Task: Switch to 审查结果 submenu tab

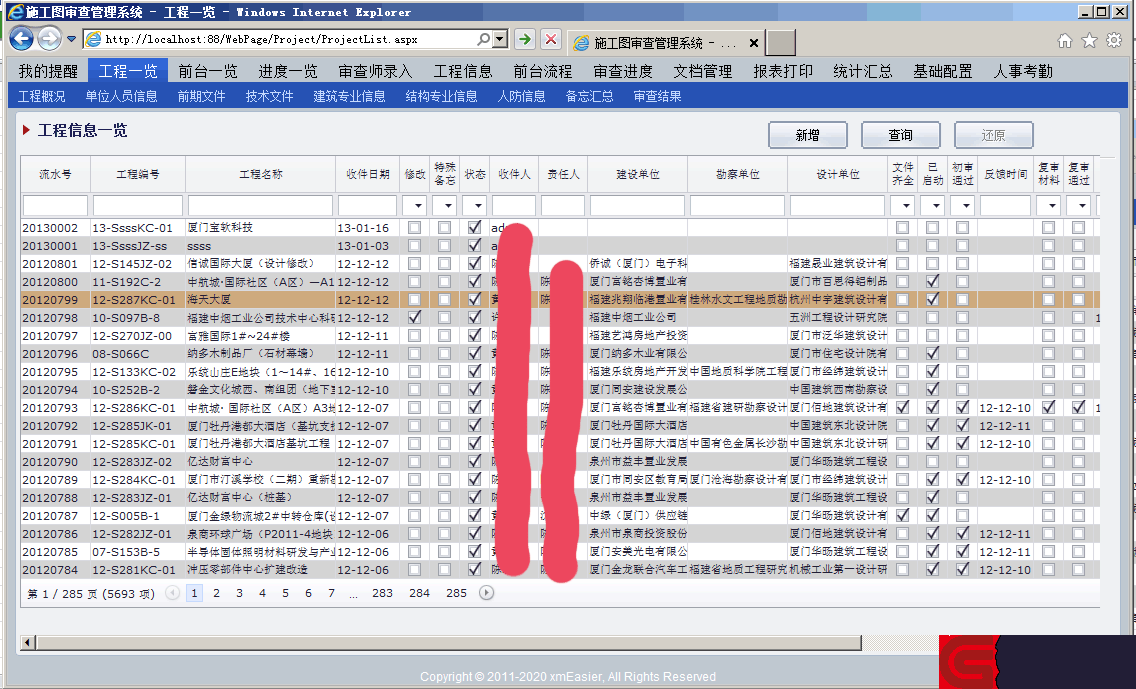Action: click(657, 96)
